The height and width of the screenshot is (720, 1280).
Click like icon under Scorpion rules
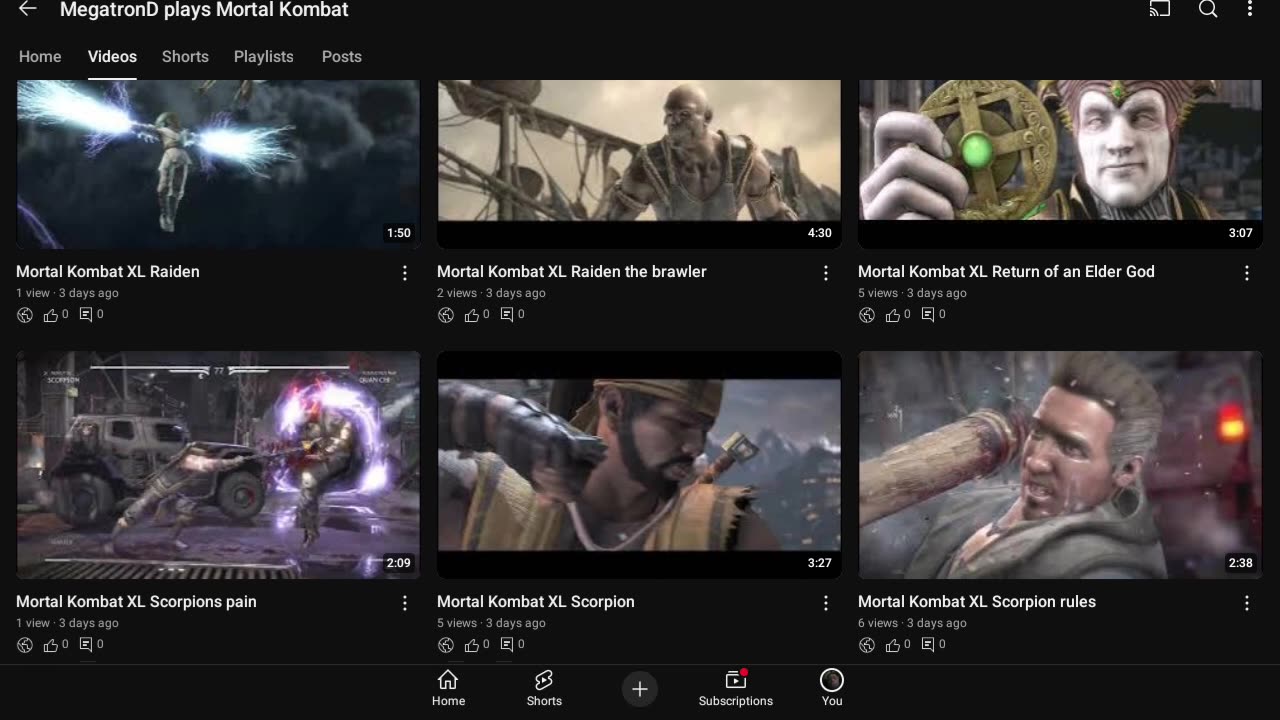pos(893,645)
